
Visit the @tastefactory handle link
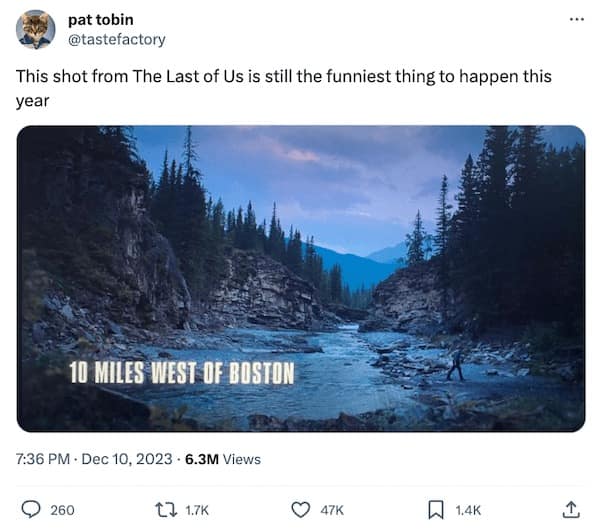[116, 39]
